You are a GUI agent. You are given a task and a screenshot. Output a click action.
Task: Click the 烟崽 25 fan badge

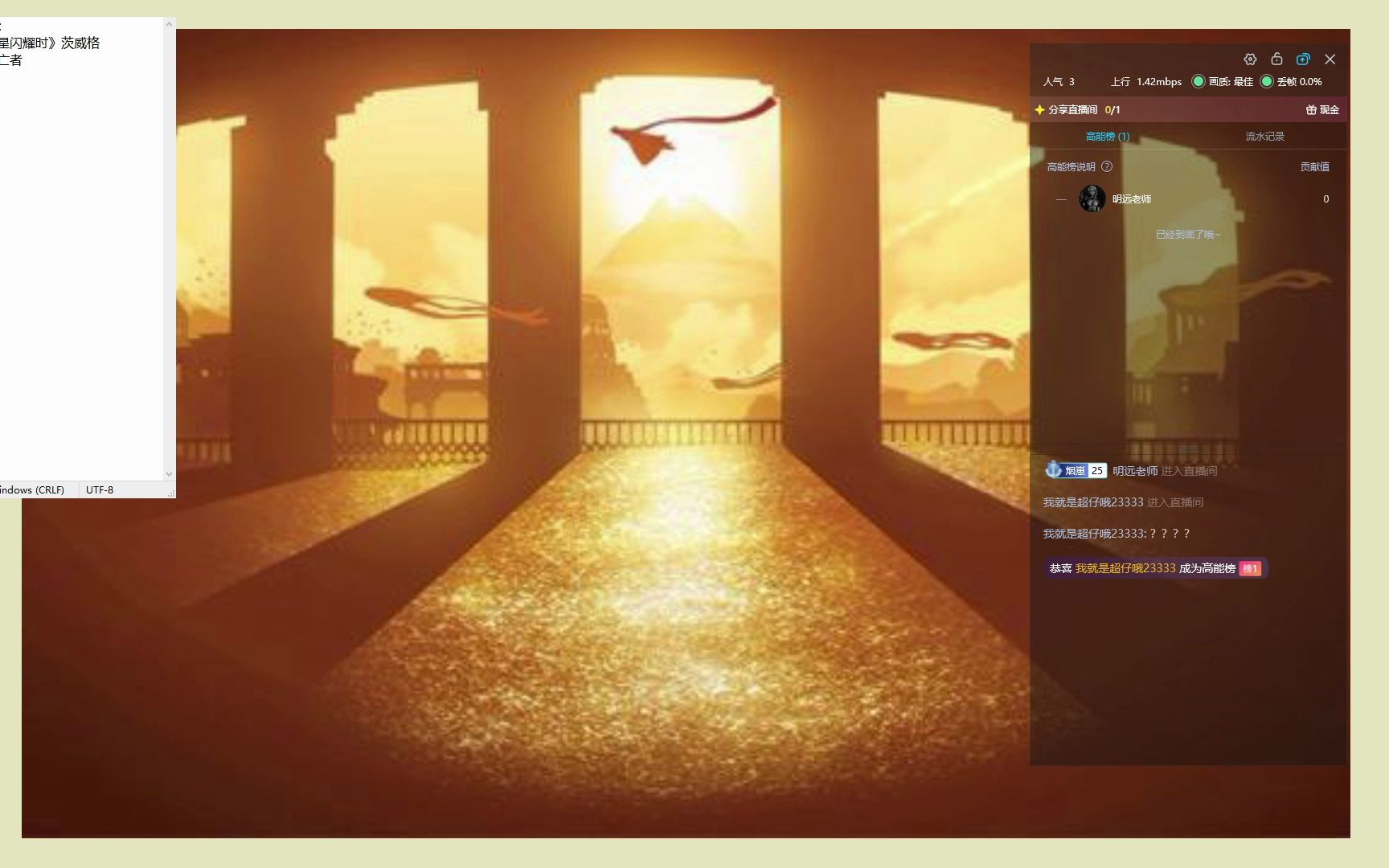point(1076,470)
